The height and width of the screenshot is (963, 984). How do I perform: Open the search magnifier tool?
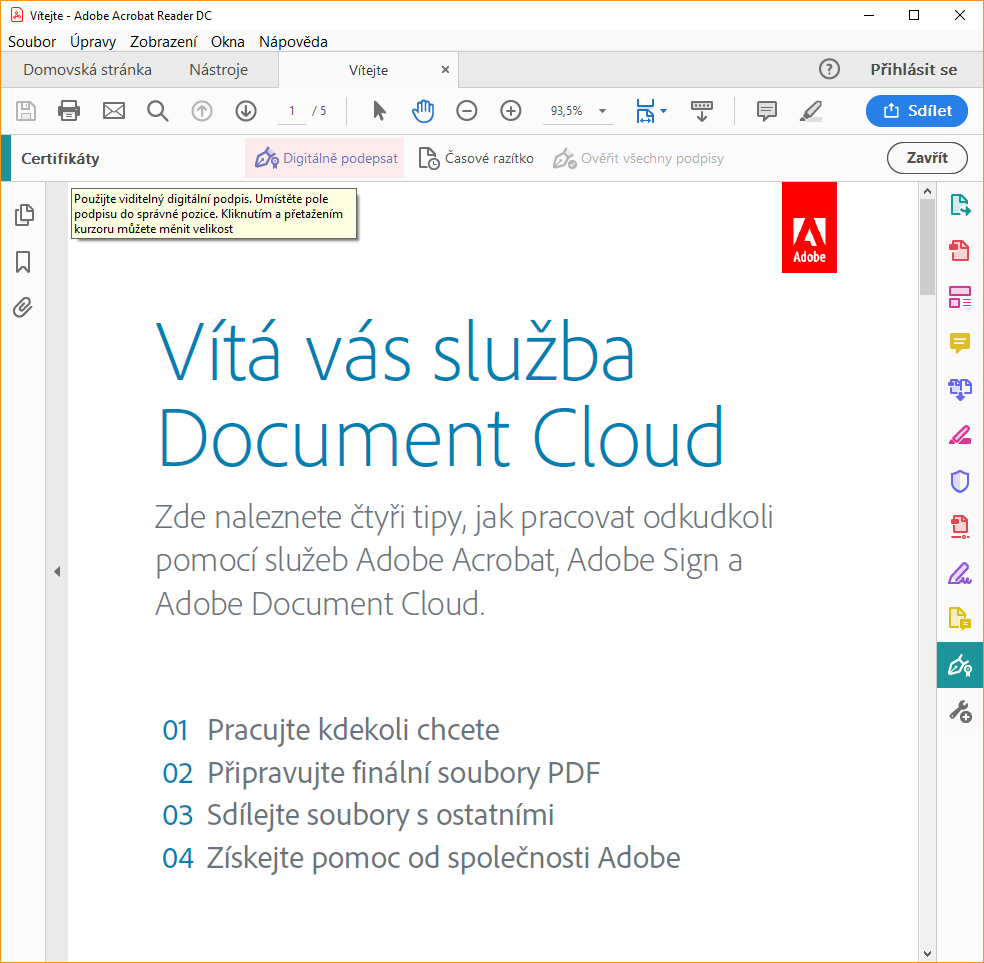pyautogui.click(x=158, y=111)
